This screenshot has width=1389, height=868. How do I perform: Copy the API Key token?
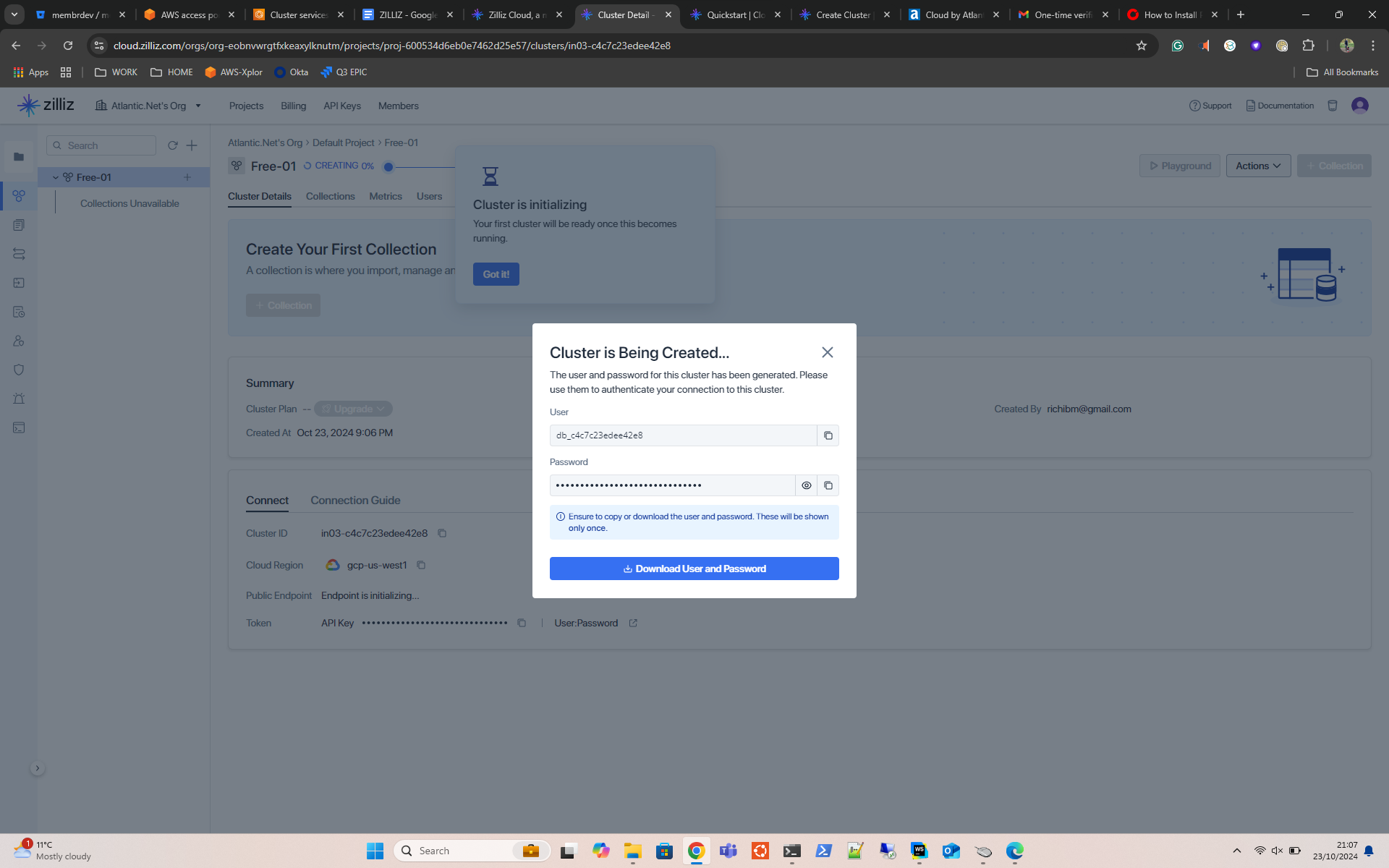point(521,623)
